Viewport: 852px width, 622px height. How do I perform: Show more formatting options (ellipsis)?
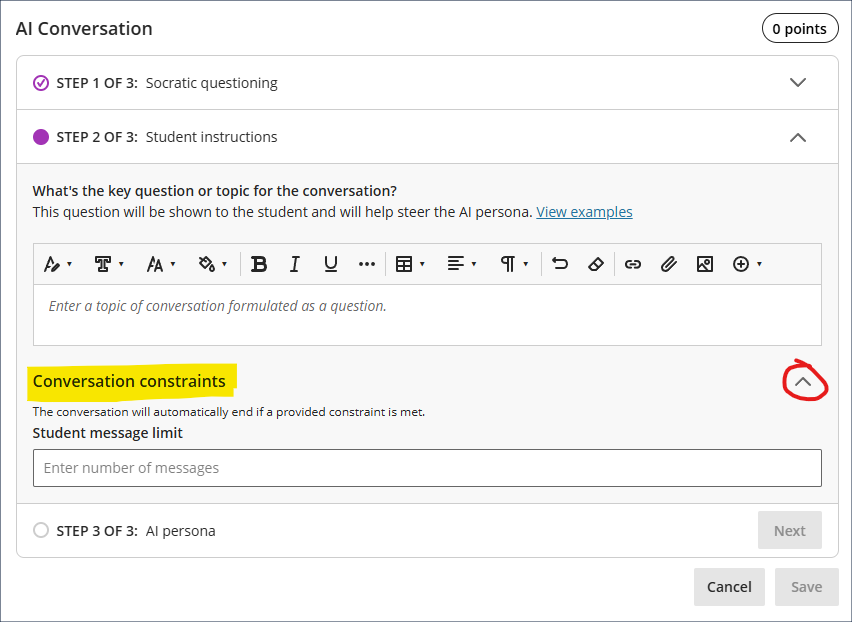[366, 264]
